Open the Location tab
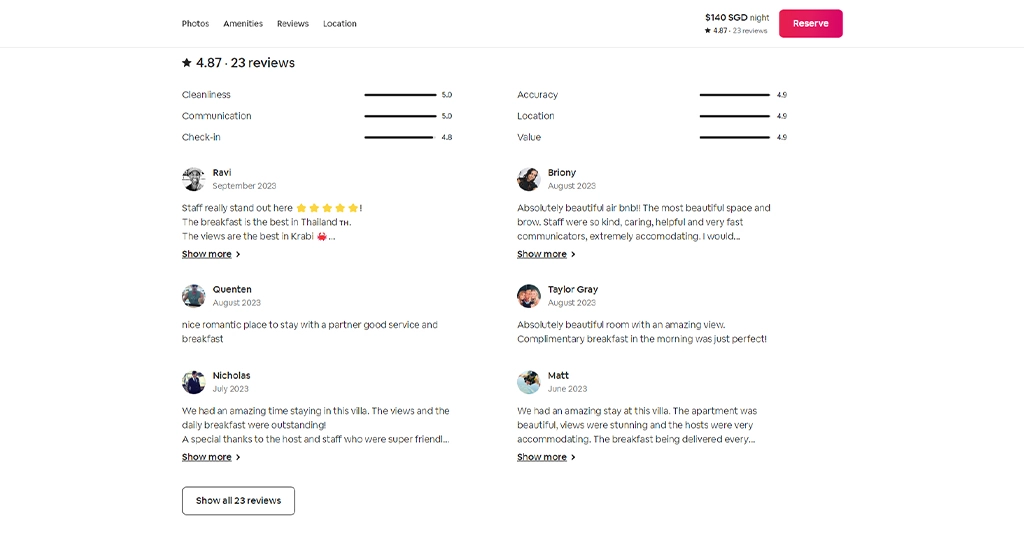This screenshot has width=1024, height=538. [x=340, y=24]
